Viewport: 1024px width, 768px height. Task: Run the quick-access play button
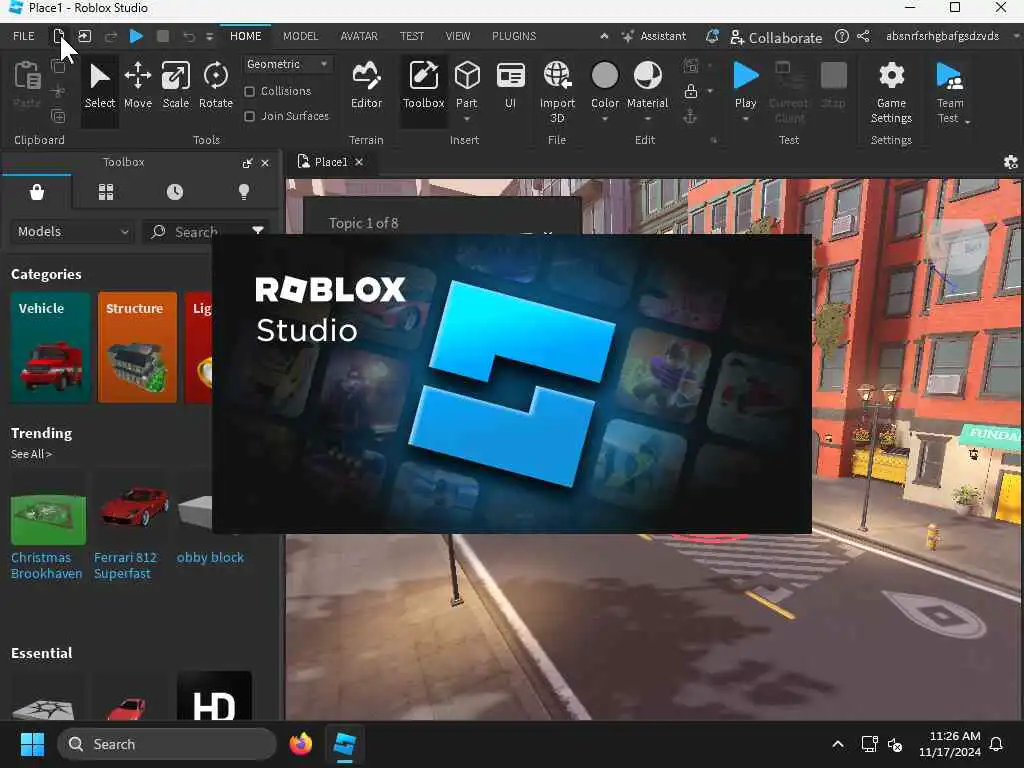pos(136,37)
